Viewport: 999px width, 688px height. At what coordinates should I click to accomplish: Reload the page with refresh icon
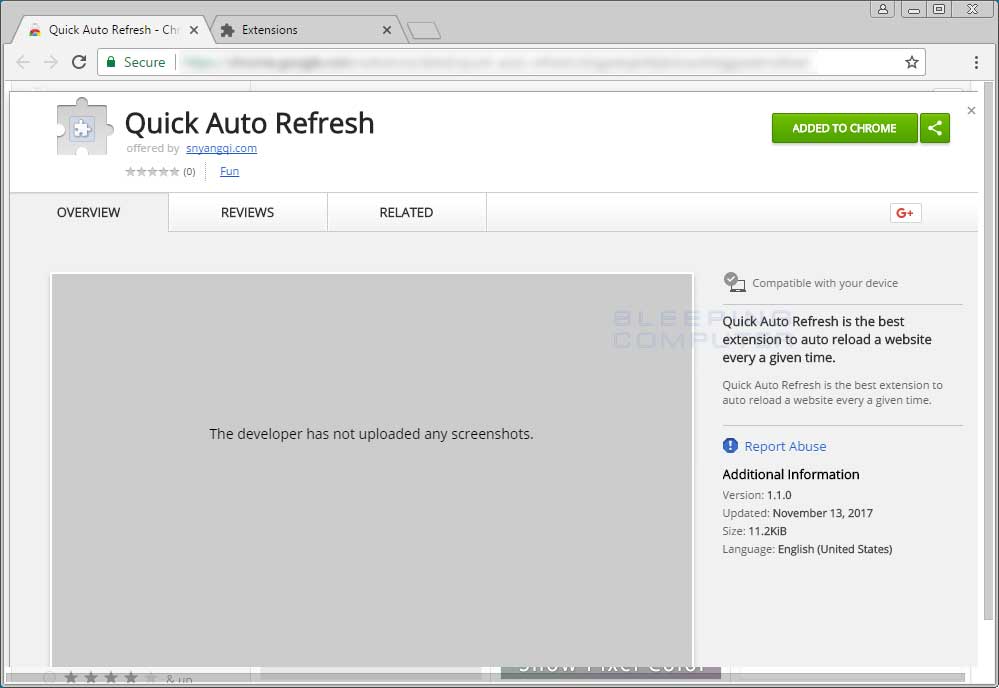tap(79, 62)
